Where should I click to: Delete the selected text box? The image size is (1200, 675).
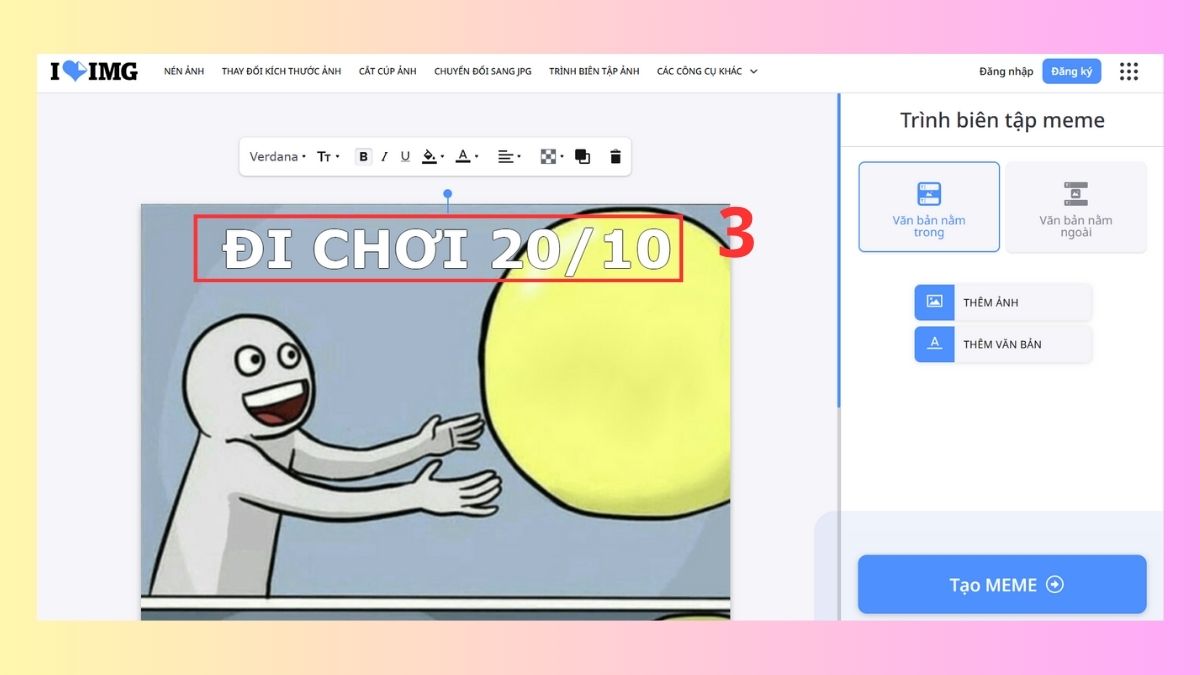click(x=615, y=156)
